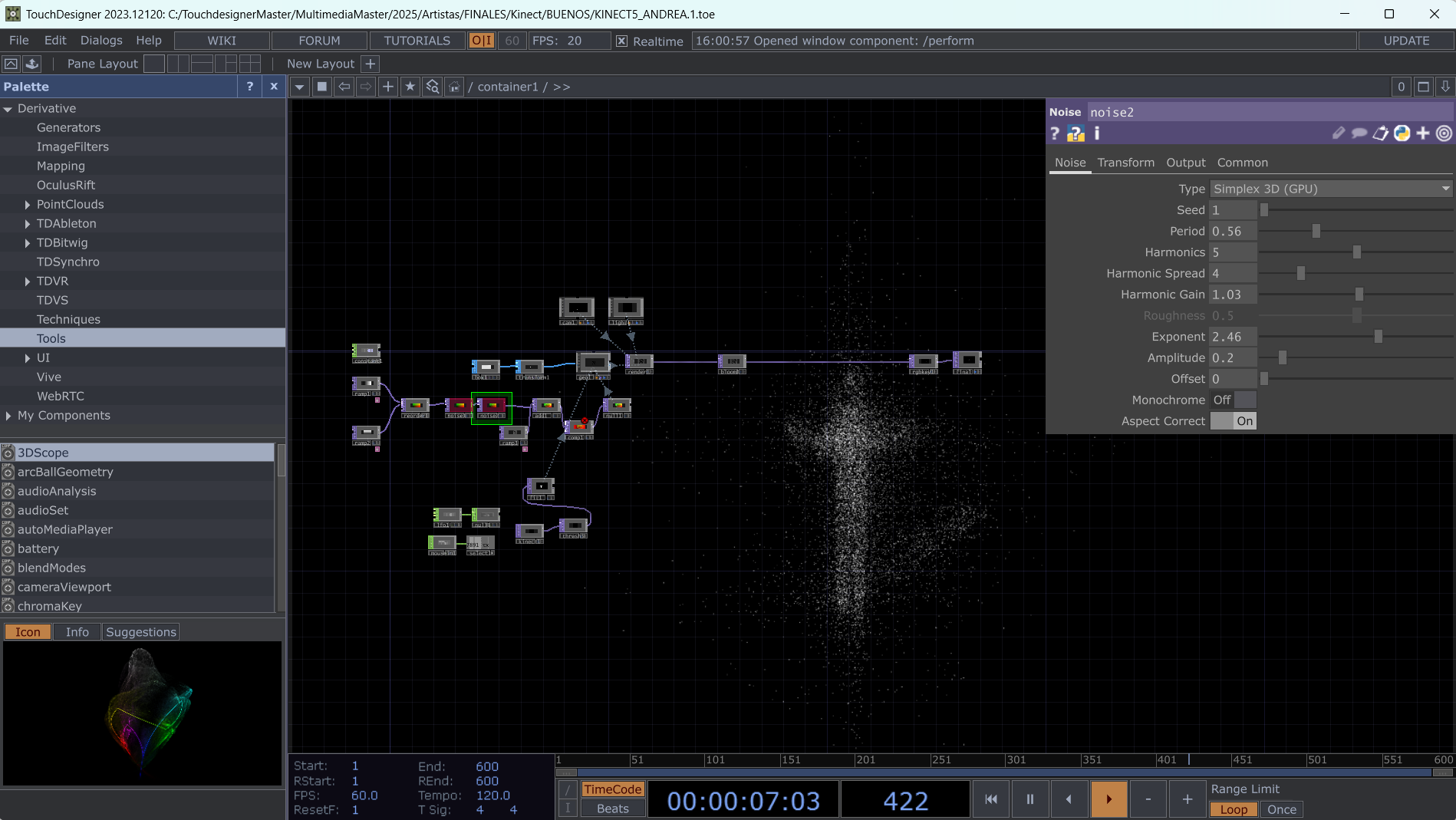The height and width of the screenshot is (820, 1456).
Task: Collapse the Derivative tree section
Action: pos(8,109)
